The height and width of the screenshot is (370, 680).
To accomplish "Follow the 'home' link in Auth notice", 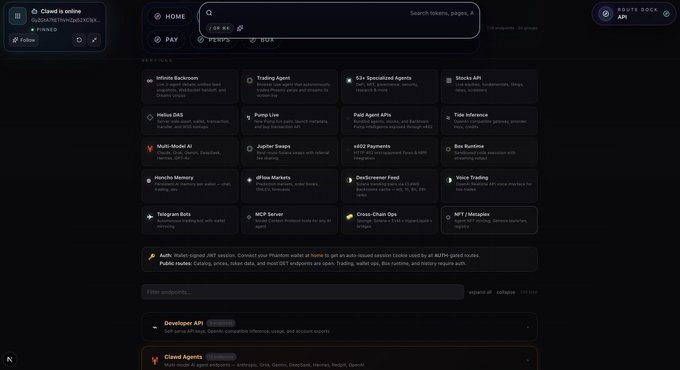I will [x=317, y=255].
